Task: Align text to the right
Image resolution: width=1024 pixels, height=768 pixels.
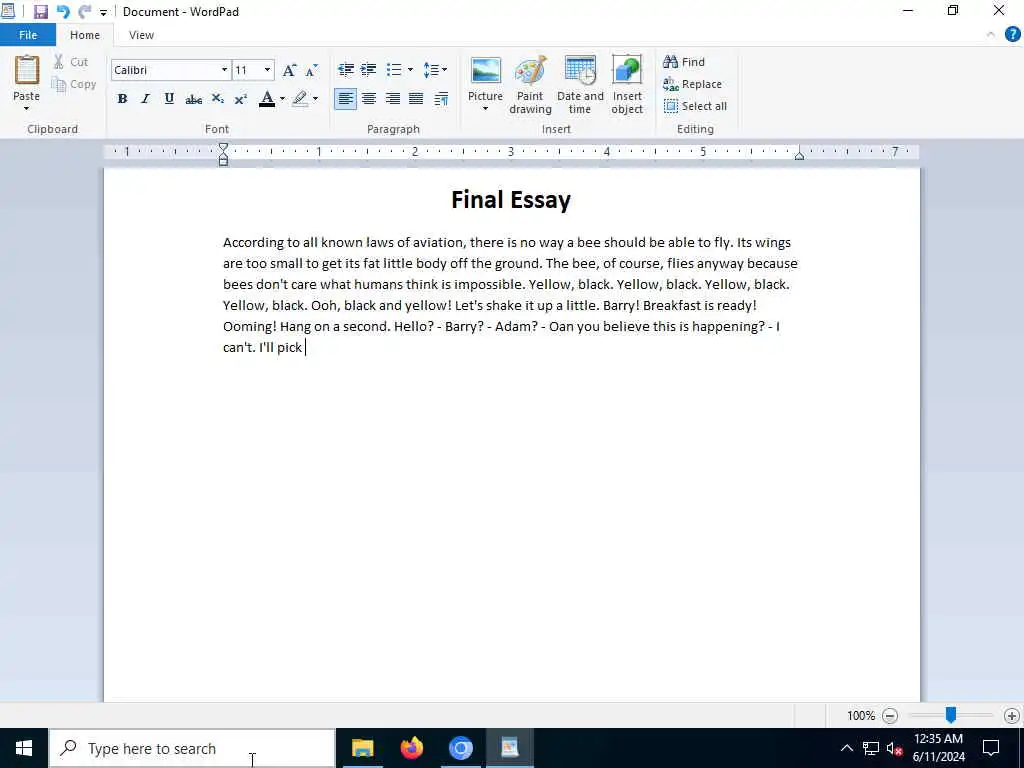Action: pyautogui.click(x=392, y=99)
